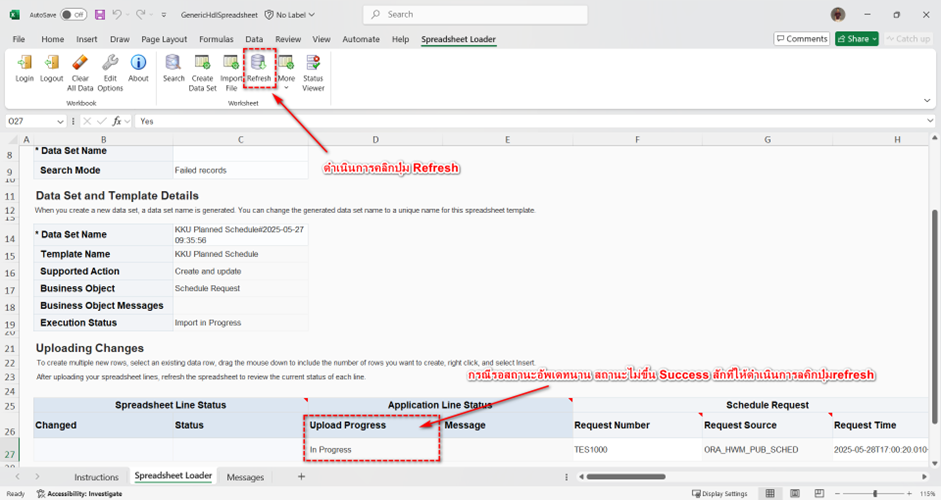Open the Formulas ribbon tab
Viewport: 941px width, 500px height.
coord(216,39)
